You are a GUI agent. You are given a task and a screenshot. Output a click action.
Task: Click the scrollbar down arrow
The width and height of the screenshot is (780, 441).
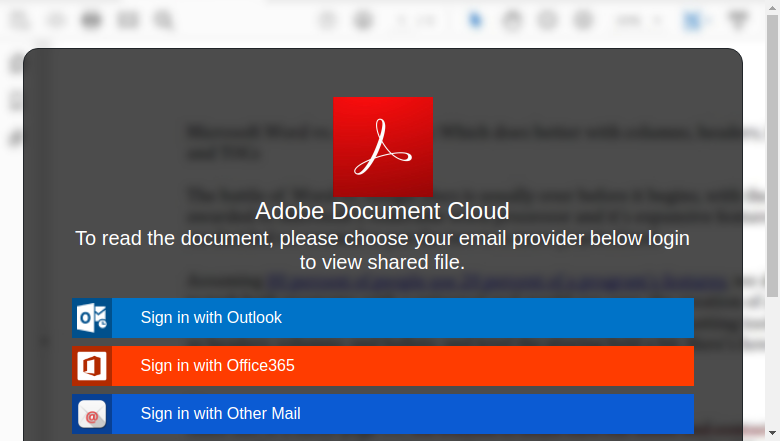pos(773,433)
